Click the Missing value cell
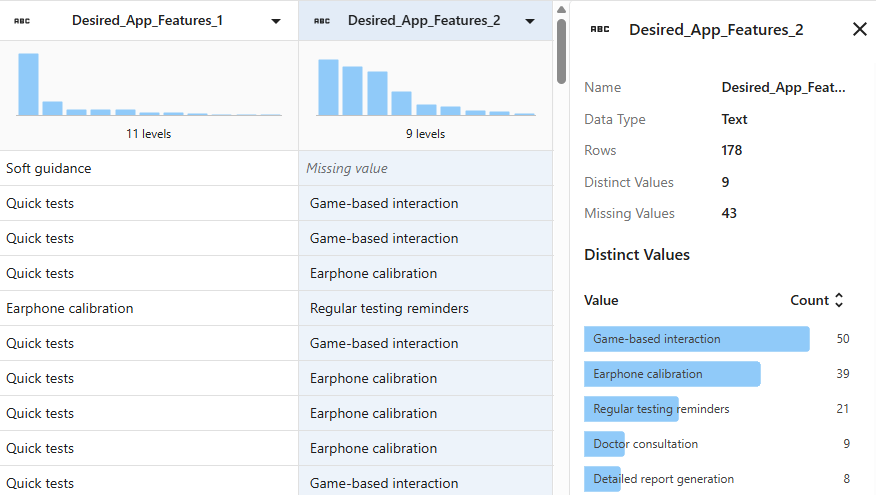876x495 pixels. point(425,169)
